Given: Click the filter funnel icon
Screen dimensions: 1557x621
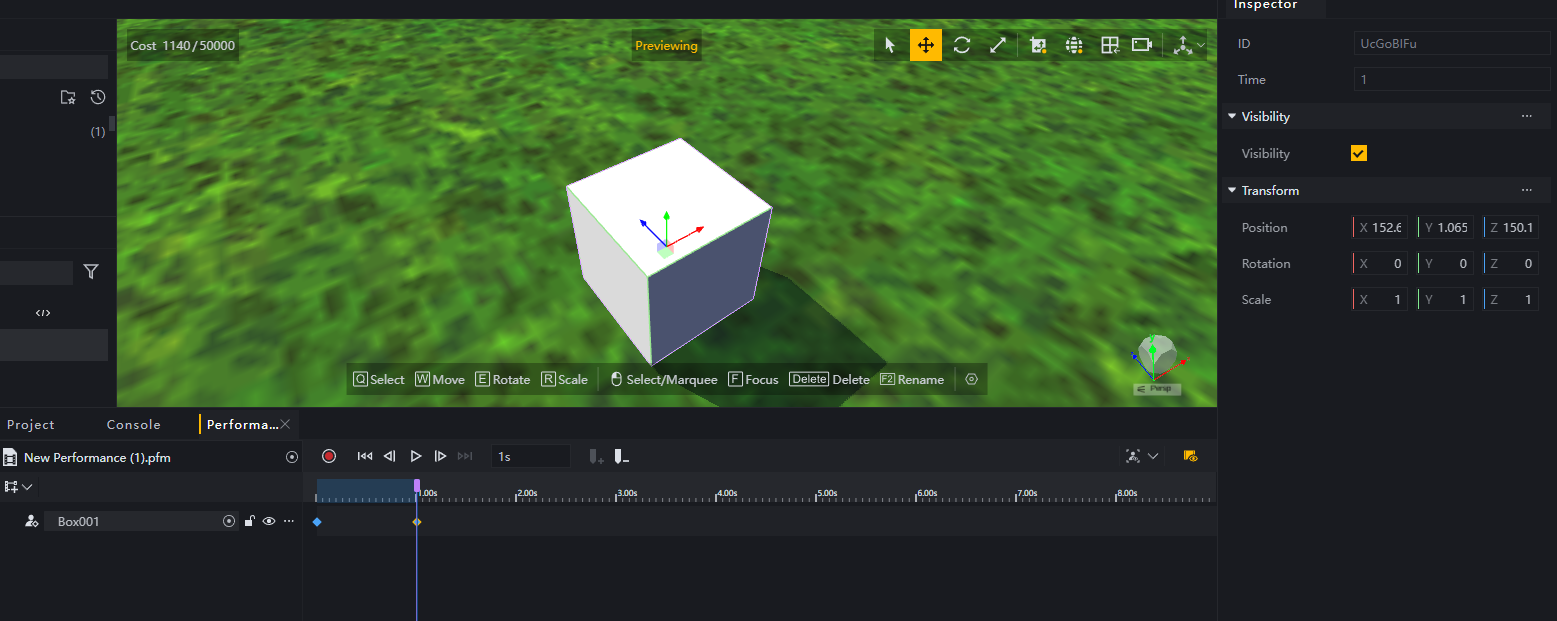Looking at the screenshot, I should [91, 271].
